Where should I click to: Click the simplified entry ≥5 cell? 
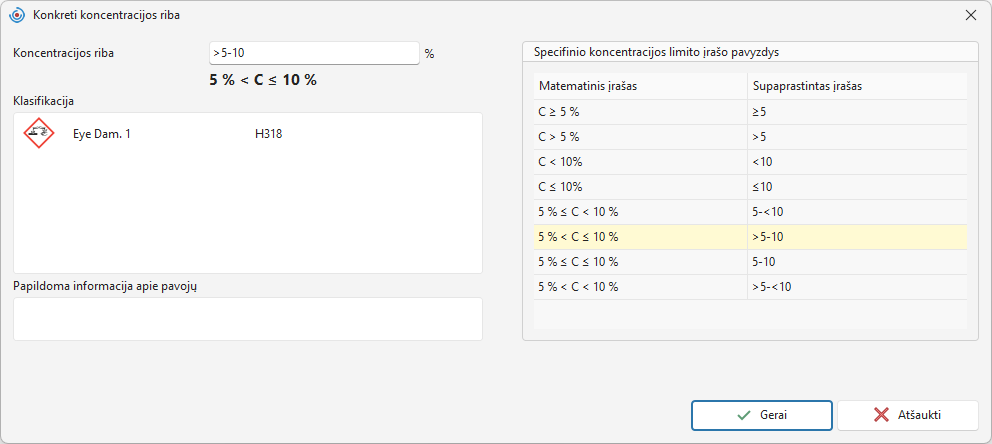pyautogui.click(x=857, y=111)
